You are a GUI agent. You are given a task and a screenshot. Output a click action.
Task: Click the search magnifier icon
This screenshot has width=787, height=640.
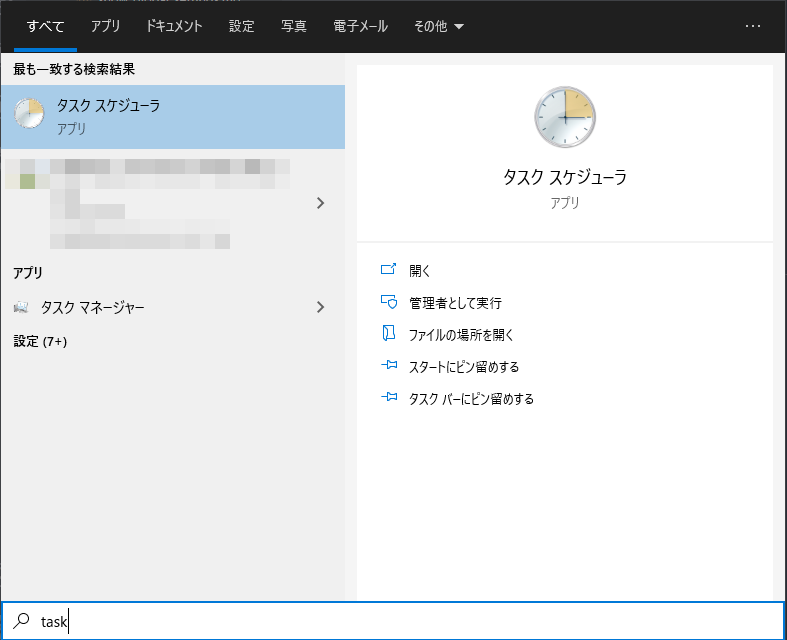[x=20, y=621]
